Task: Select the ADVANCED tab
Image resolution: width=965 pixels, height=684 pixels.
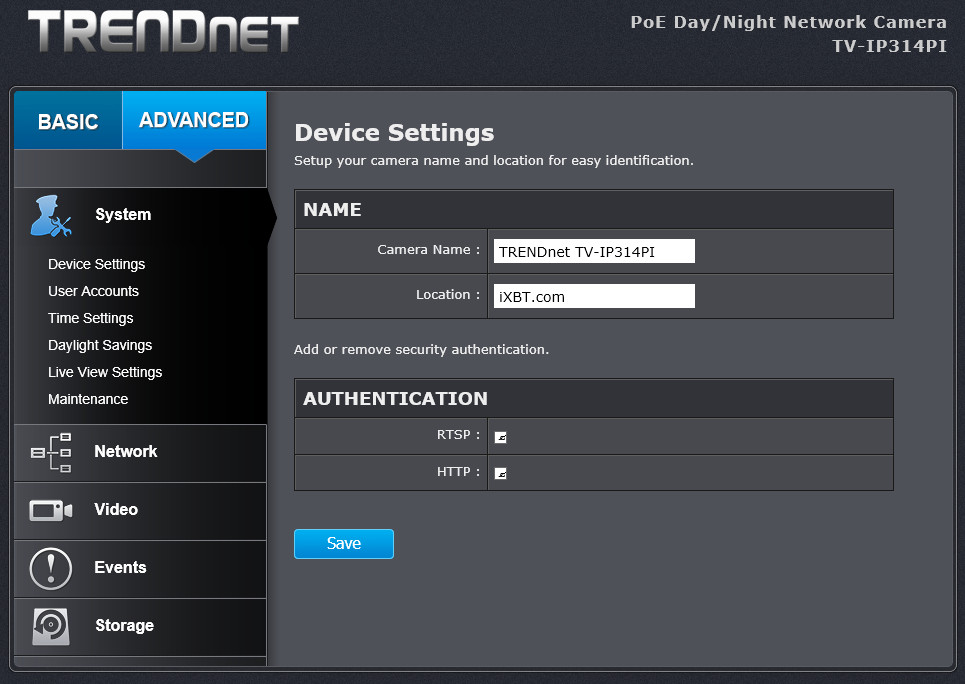Action: pyautogui.click(x=194, y=120)
